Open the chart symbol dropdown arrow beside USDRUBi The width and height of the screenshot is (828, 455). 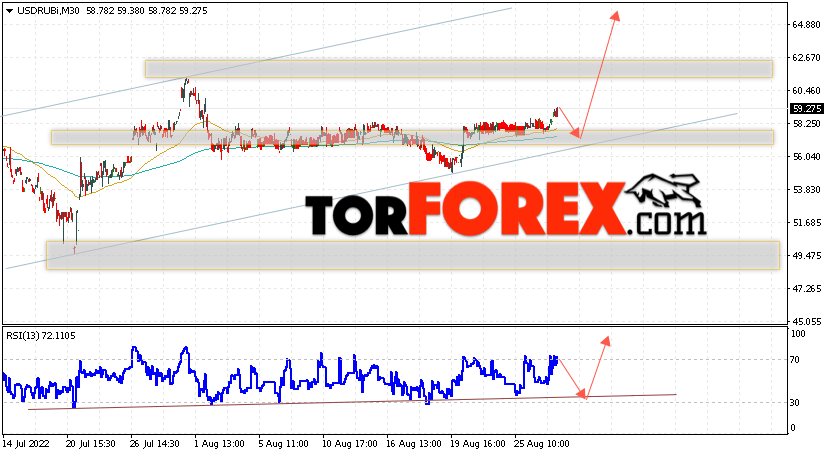[9, 11]
